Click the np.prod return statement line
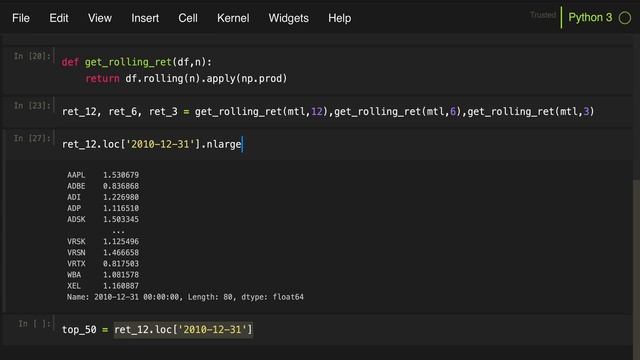This screenshot has width=640, height=360. point(186,78)
